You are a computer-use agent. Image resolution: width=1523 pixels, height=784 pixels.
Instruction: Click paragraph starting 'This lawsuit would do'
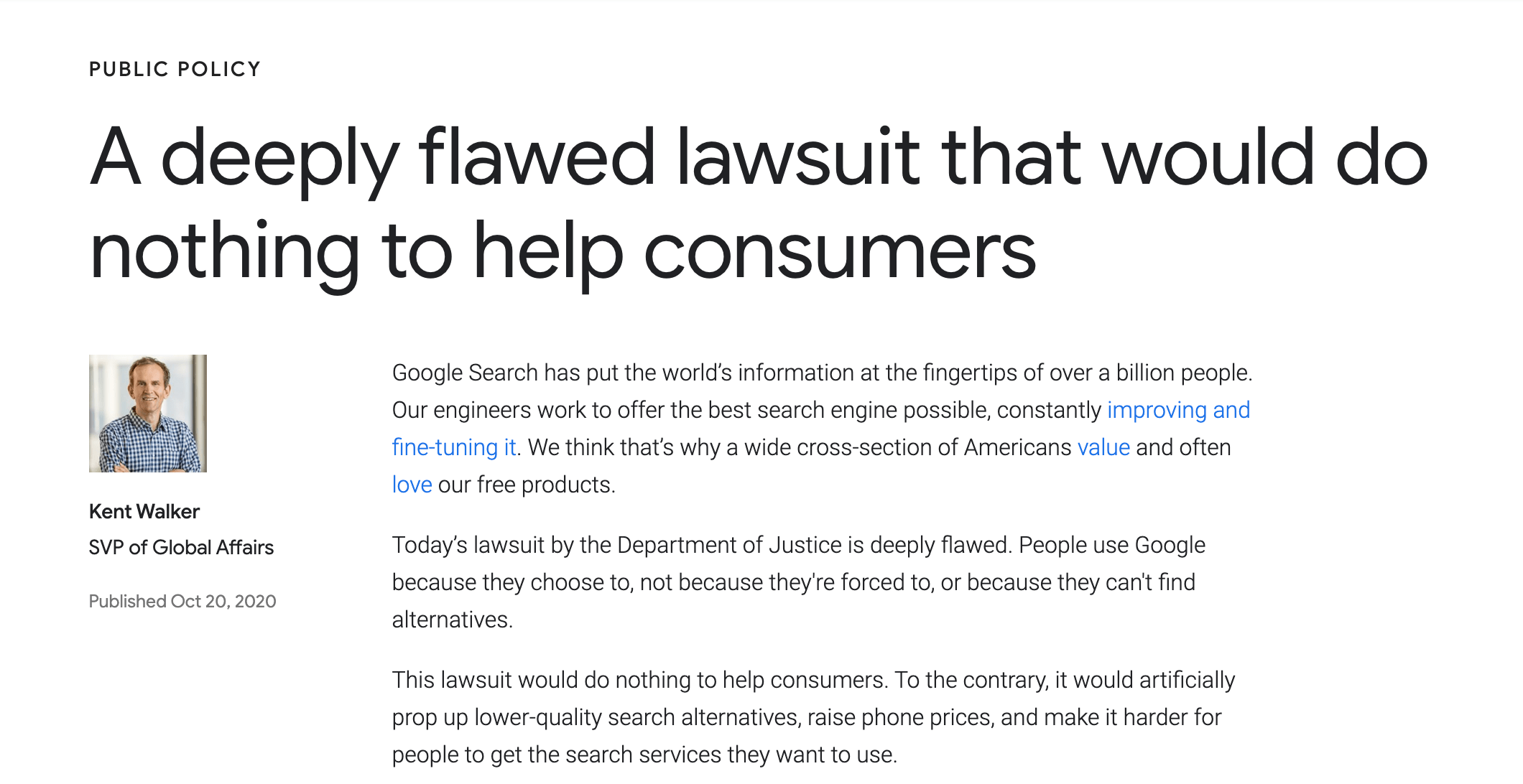point(813,717)
